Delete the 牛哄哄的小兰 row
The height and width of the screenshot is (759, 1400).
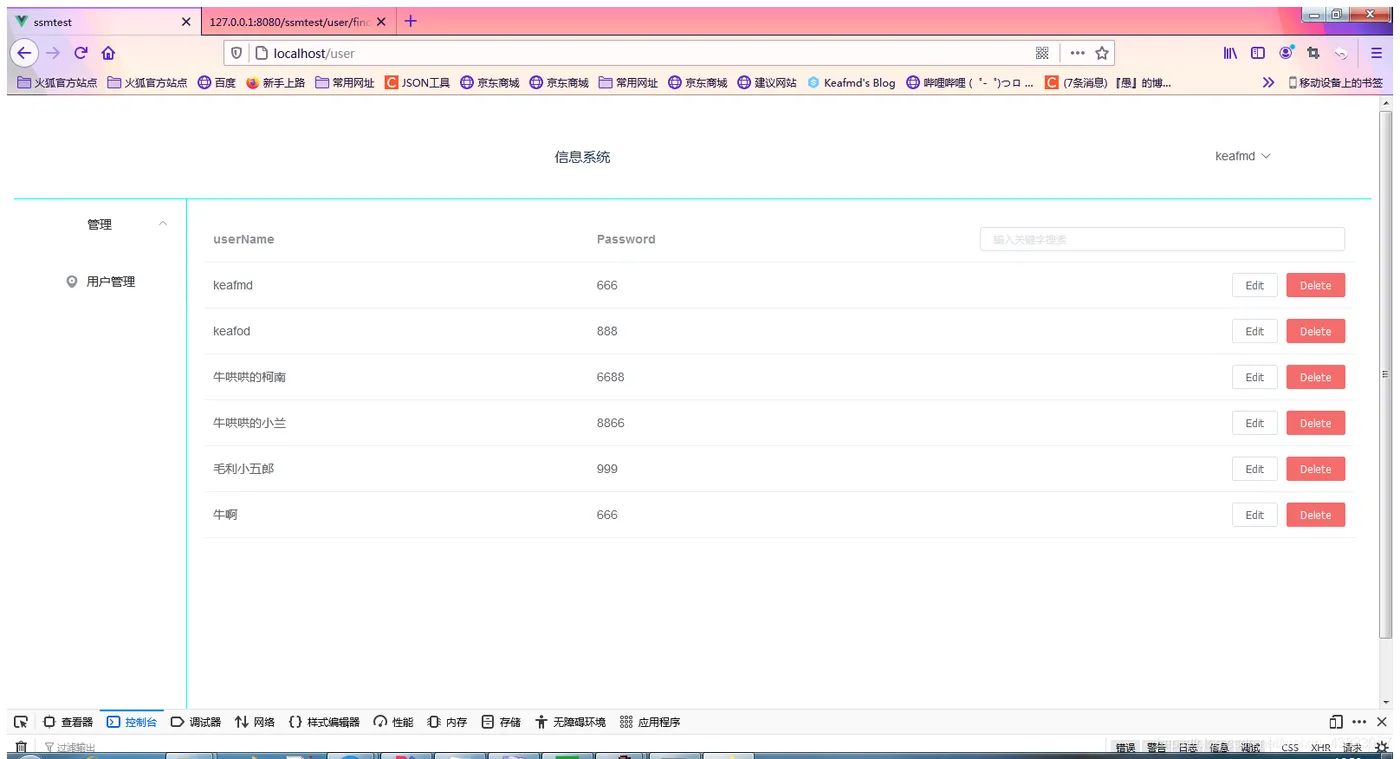1315,424
